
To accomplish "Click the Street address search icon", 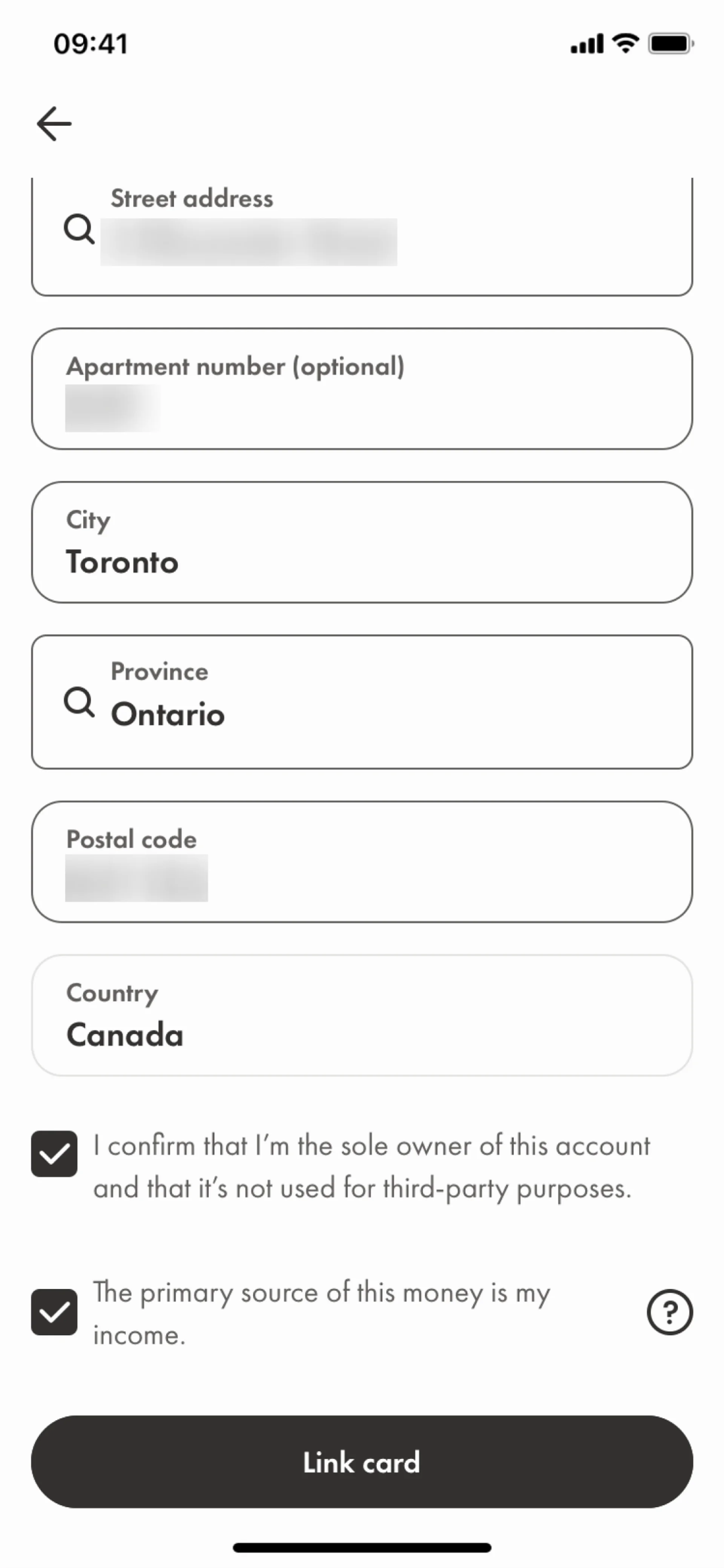I will click(79, 229).
